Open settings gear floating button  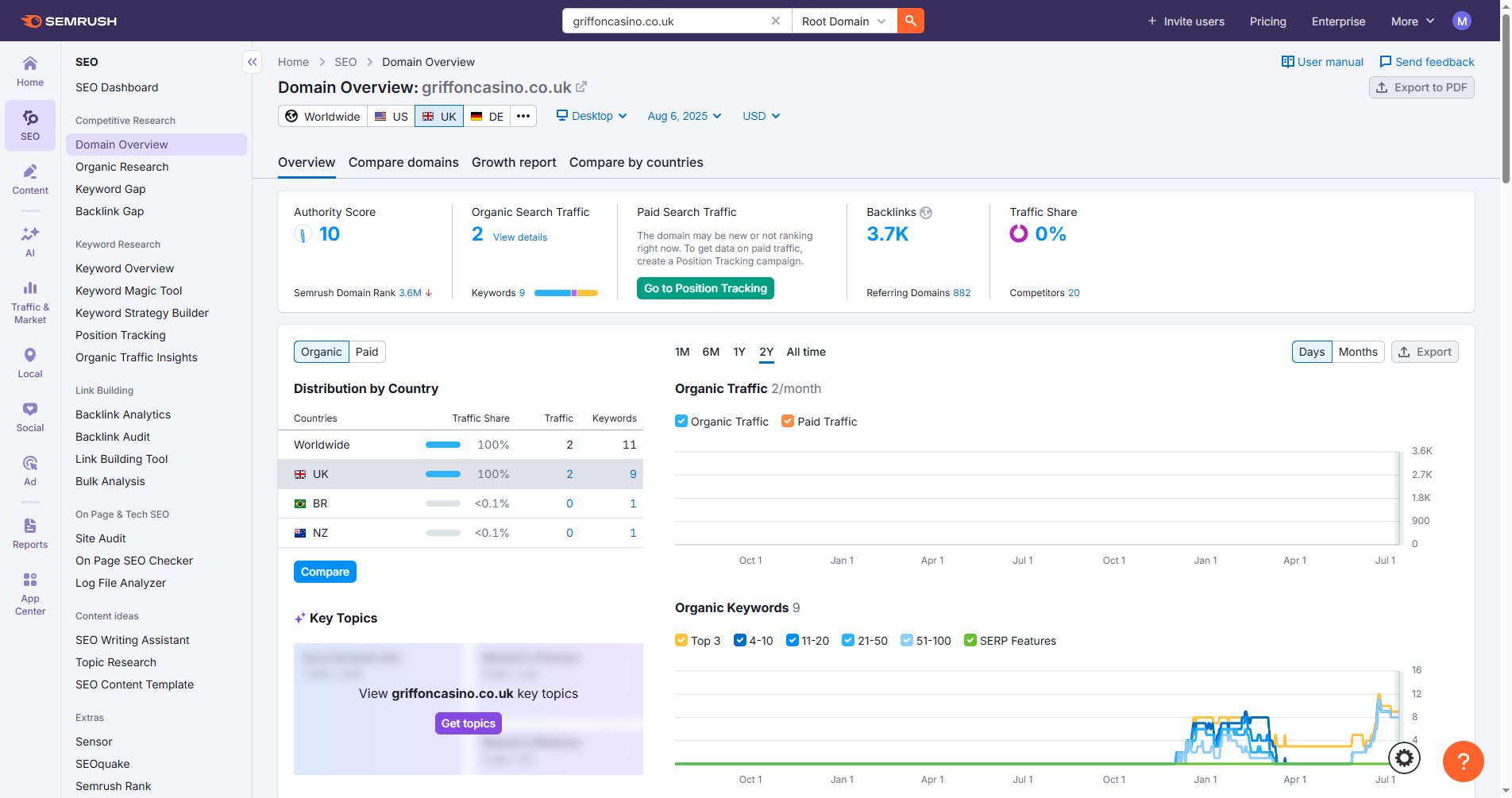click(1404, 758)
